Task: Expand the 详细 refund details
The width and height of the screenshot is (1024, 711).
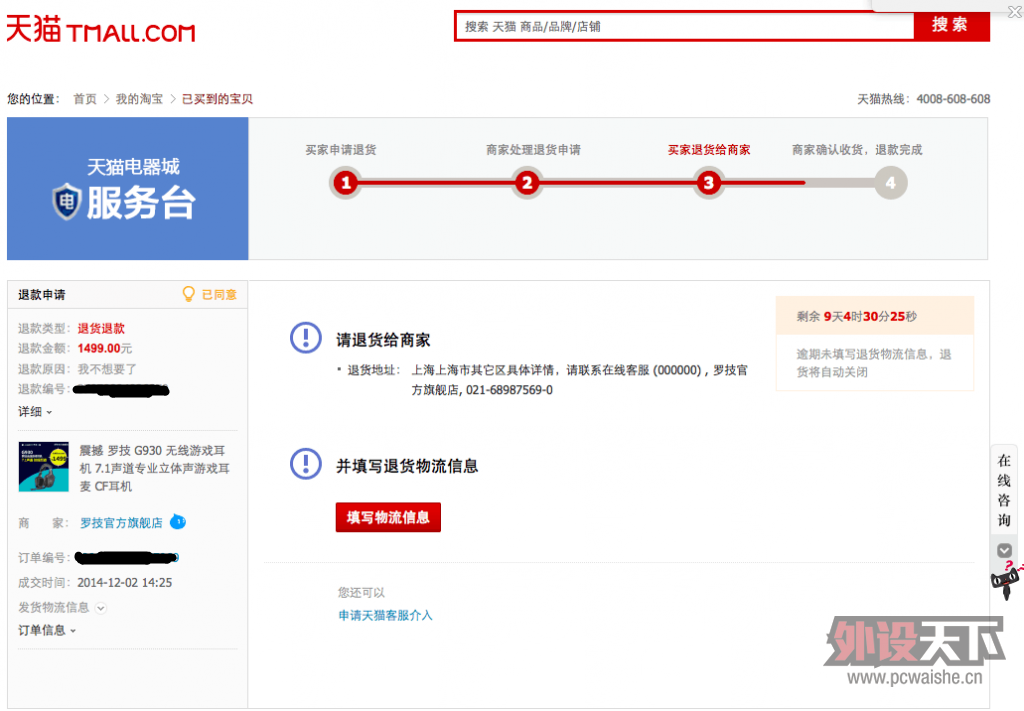Action: pyautogui.click(x=35, y=411)
